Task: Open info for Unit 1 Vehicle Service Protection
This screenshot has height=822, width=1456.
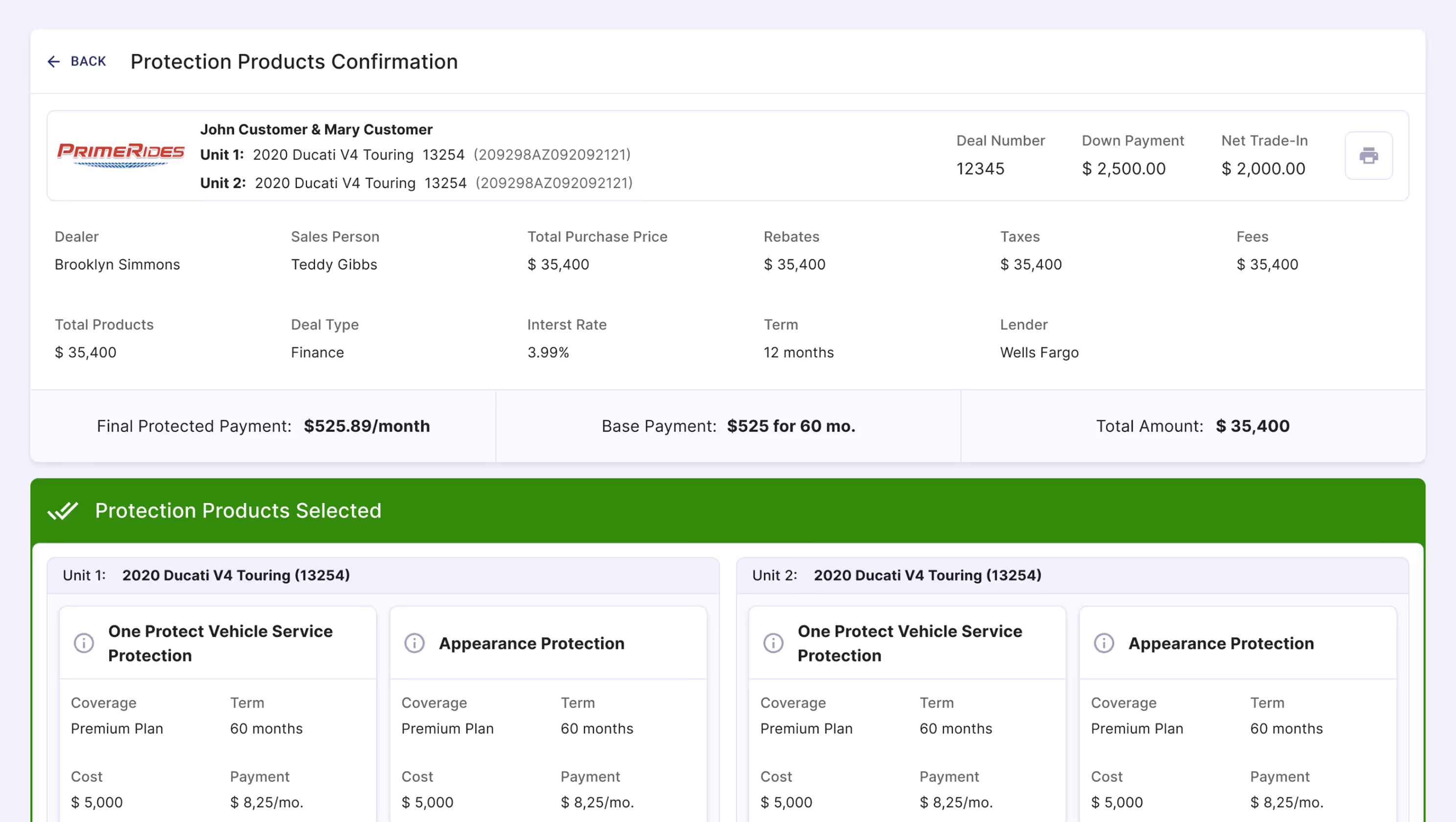Action: pos(84,643)
